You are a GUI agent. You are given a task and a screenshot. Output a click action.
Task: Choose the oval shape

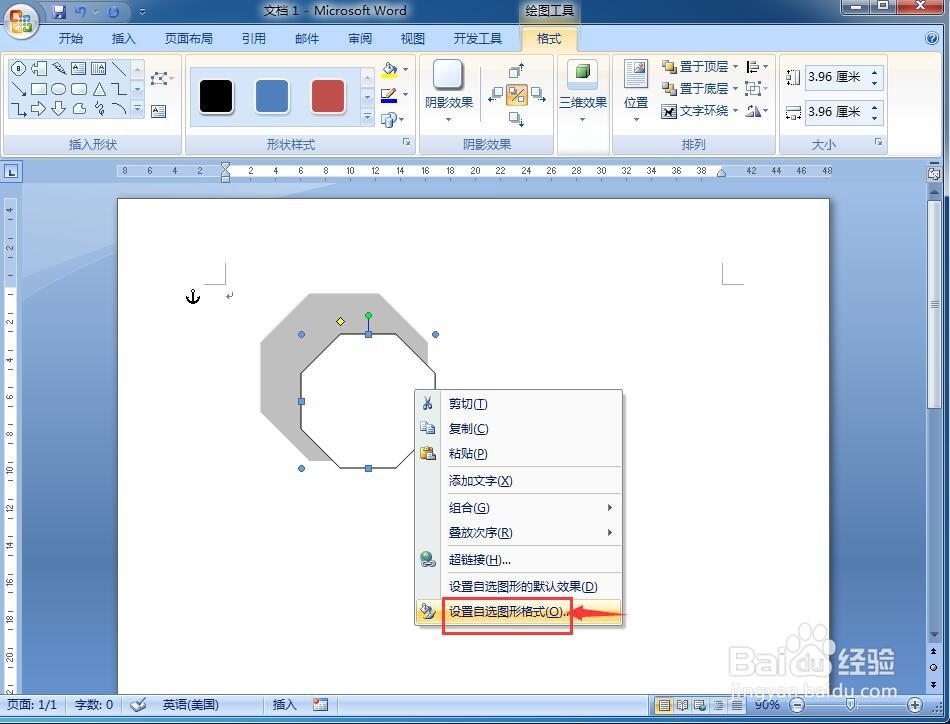pyautogui.click(x=59, y=89)
